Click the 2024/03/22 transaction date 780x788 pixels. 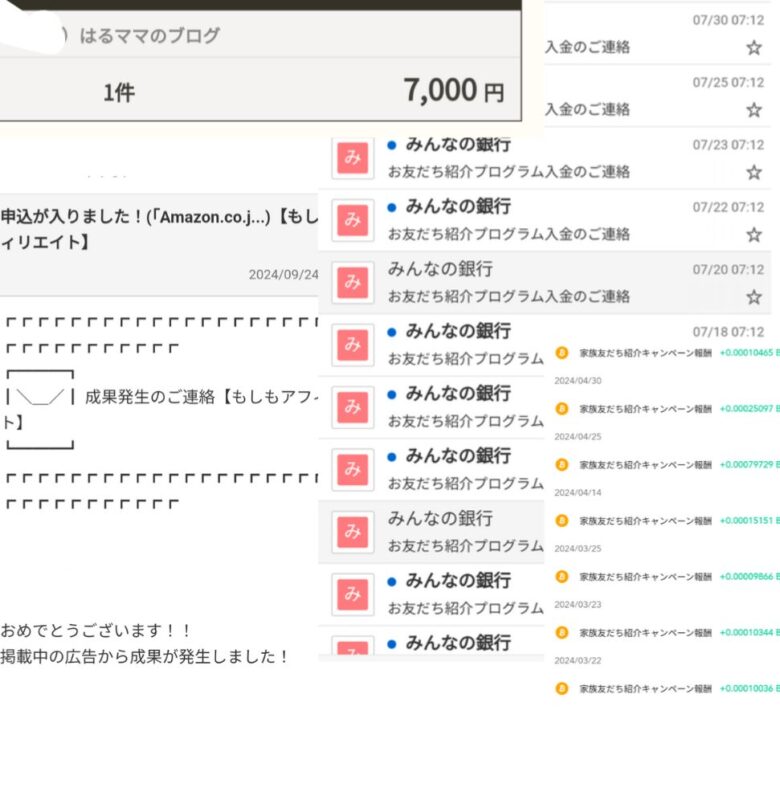coord(578,660)
